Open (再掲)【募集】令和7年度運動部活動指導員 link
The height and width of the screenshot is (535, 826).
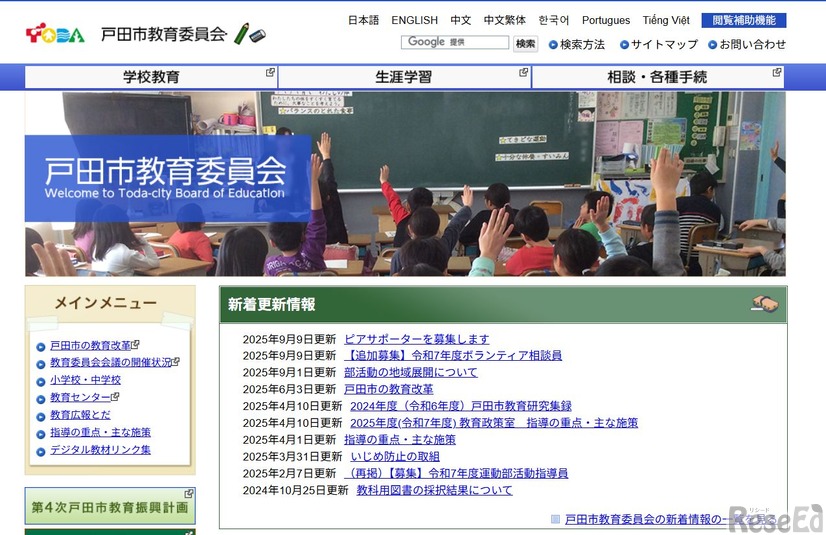coord(456,473)
